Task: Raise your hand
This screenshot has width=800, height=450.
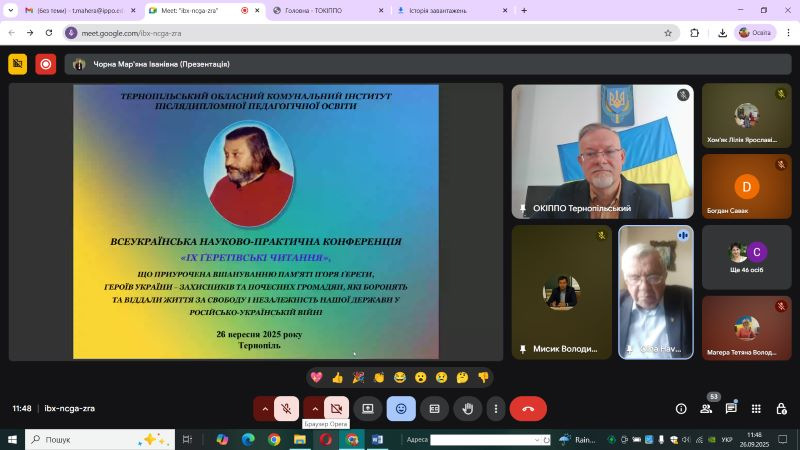Action: [x=467, y=408]
